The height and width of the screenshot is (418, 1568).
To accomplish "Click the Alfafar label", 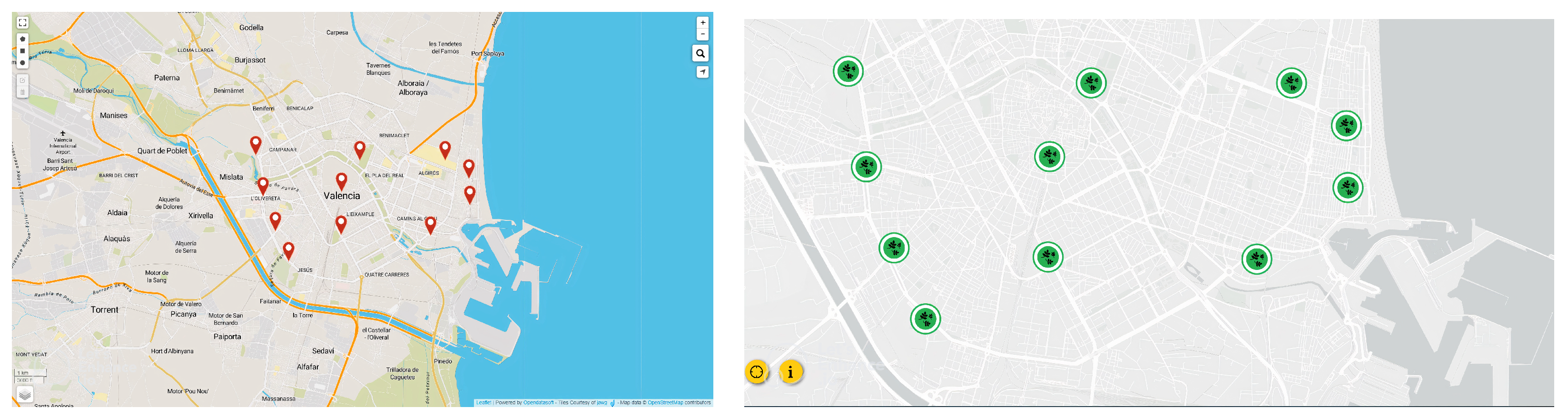I will pos(308,368).
